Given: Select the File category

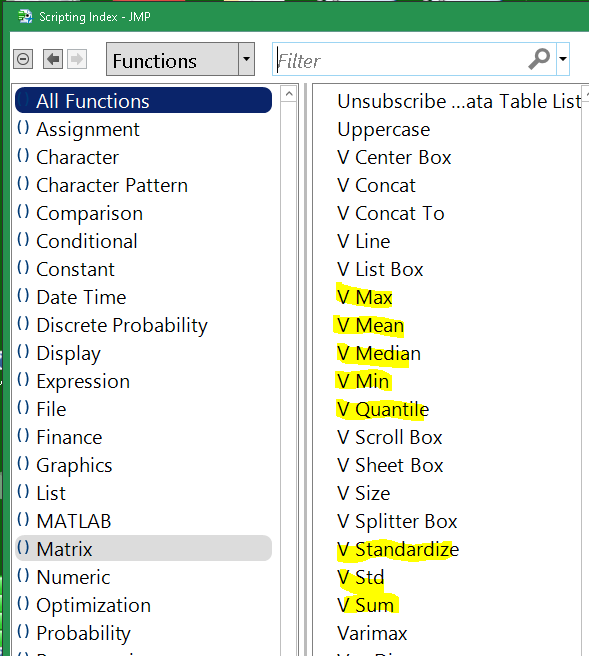Looking at the screenshot, I should tap(51, 409).
